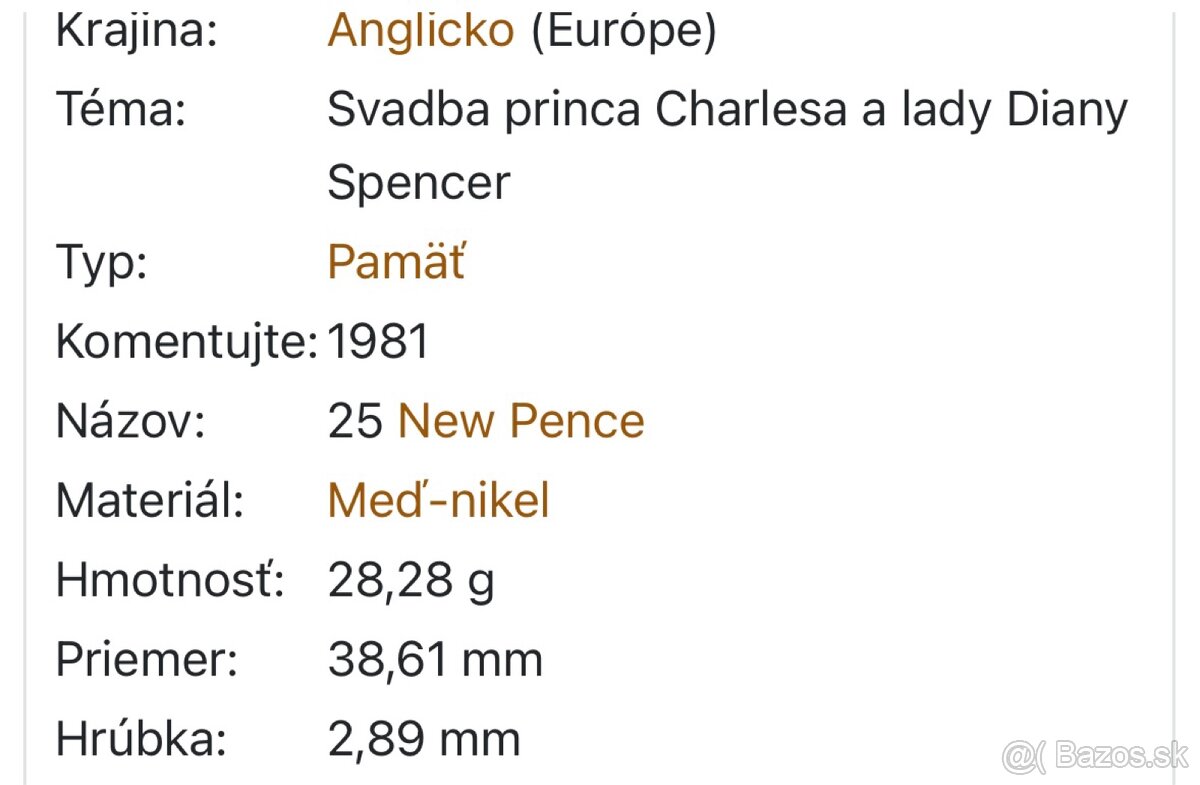Click the Materiál label
Image resolution: width=1200 pixels, height=785 pixels.
pyautogui.click(x=150, y=500)
